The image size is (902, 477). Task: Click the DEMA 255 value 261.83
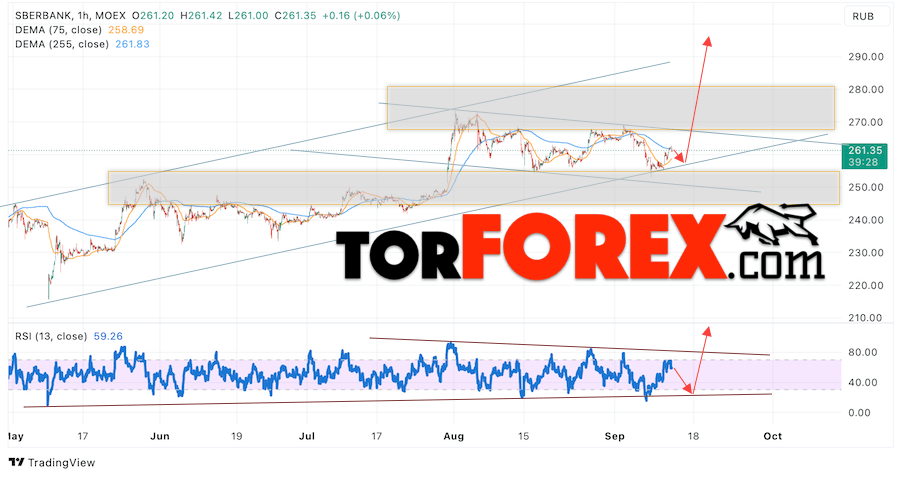132,44
